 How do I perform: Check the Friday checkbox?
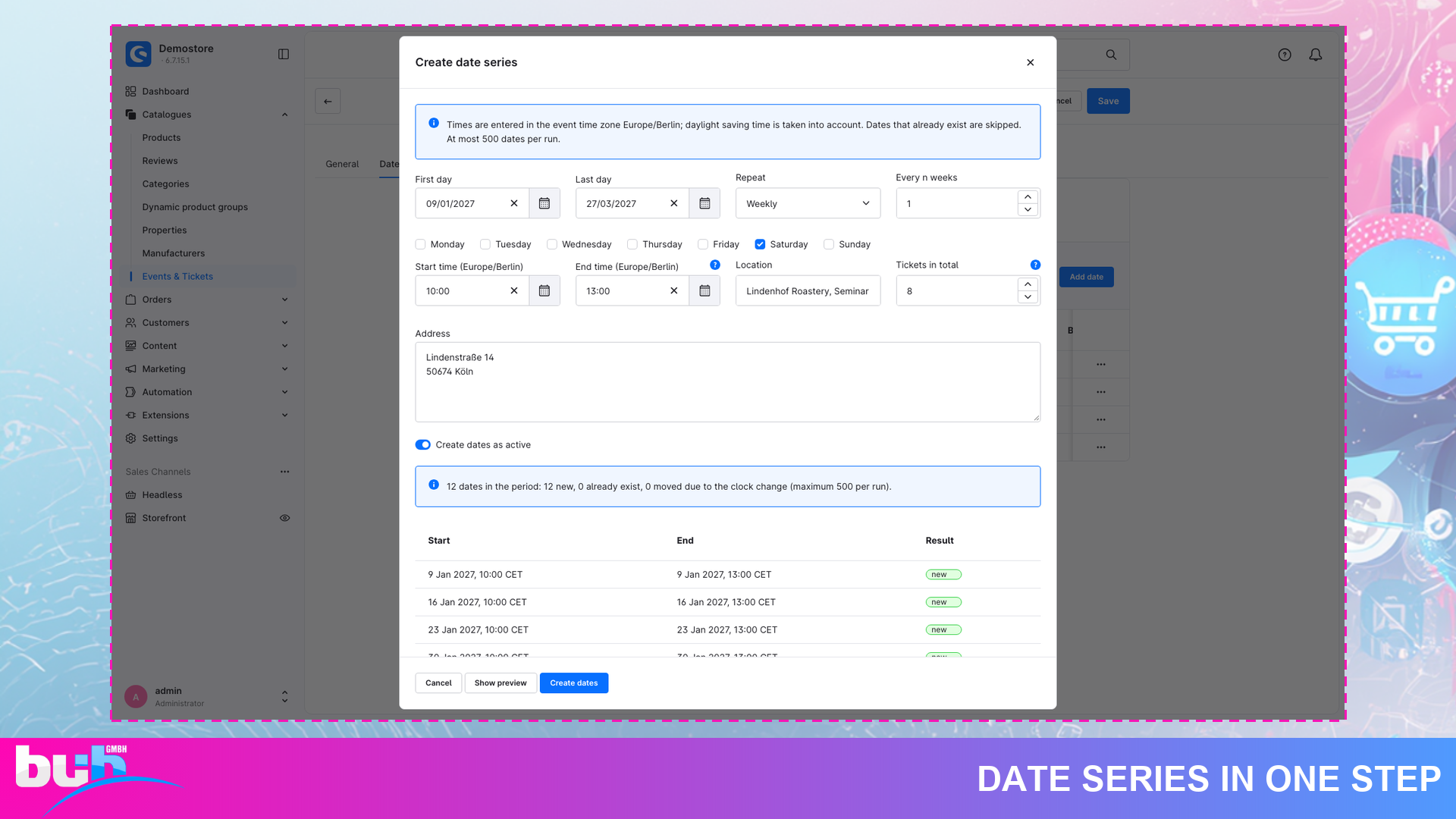[x=703, y=244]
